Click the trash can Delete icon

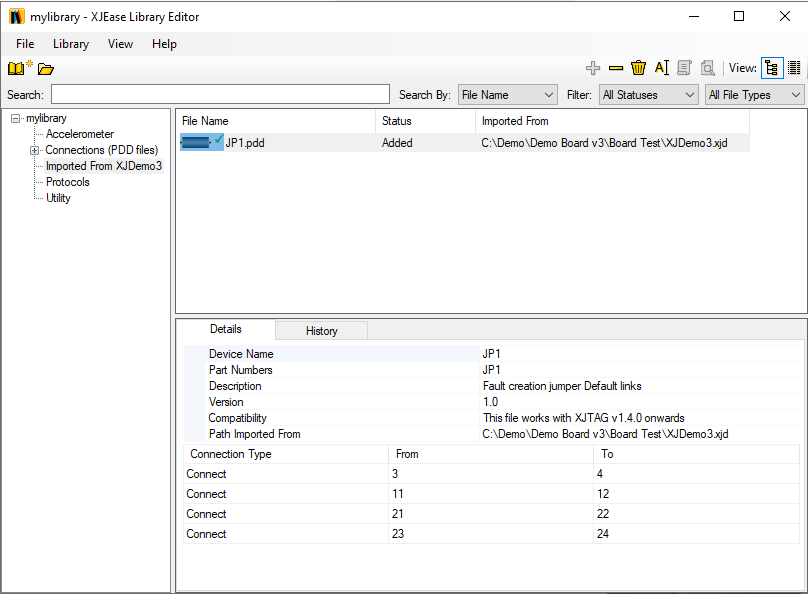coord(638,68)
